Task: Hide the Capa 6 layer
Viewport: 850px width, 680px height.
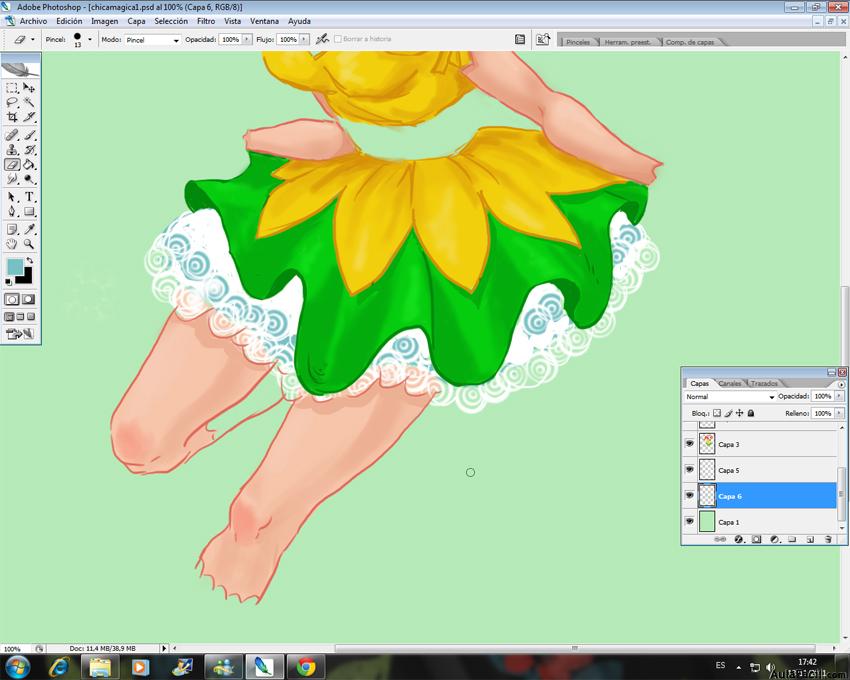Action: point(690,496)
